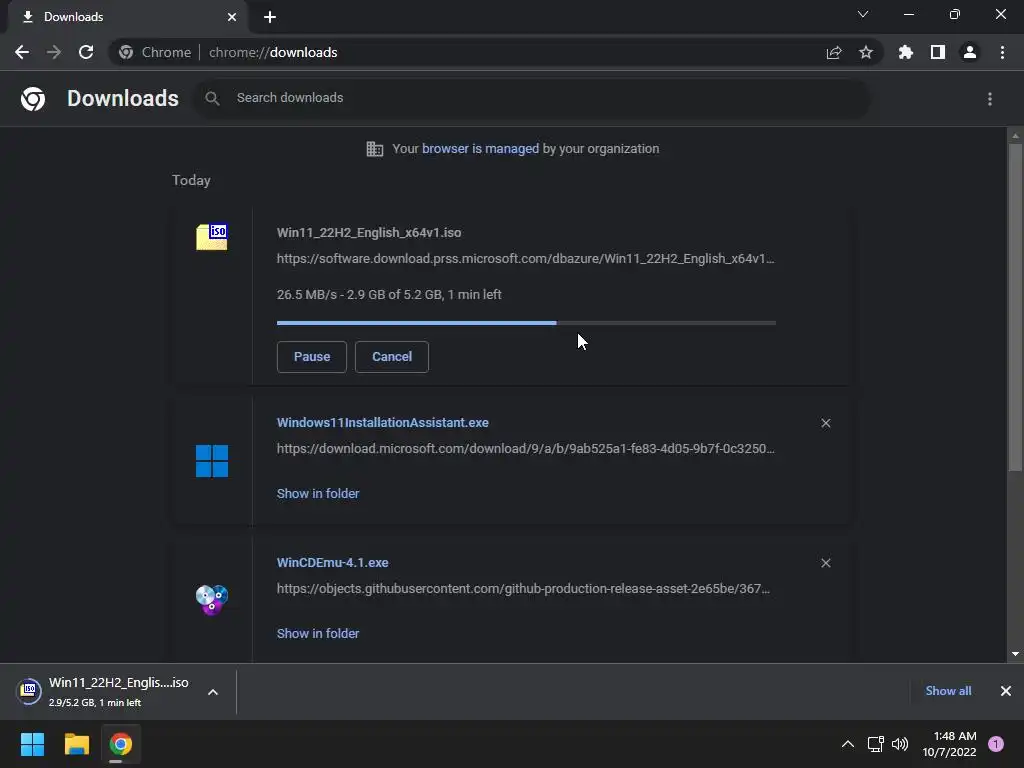Go back using the browser back arrow

[x=22, y=52]
